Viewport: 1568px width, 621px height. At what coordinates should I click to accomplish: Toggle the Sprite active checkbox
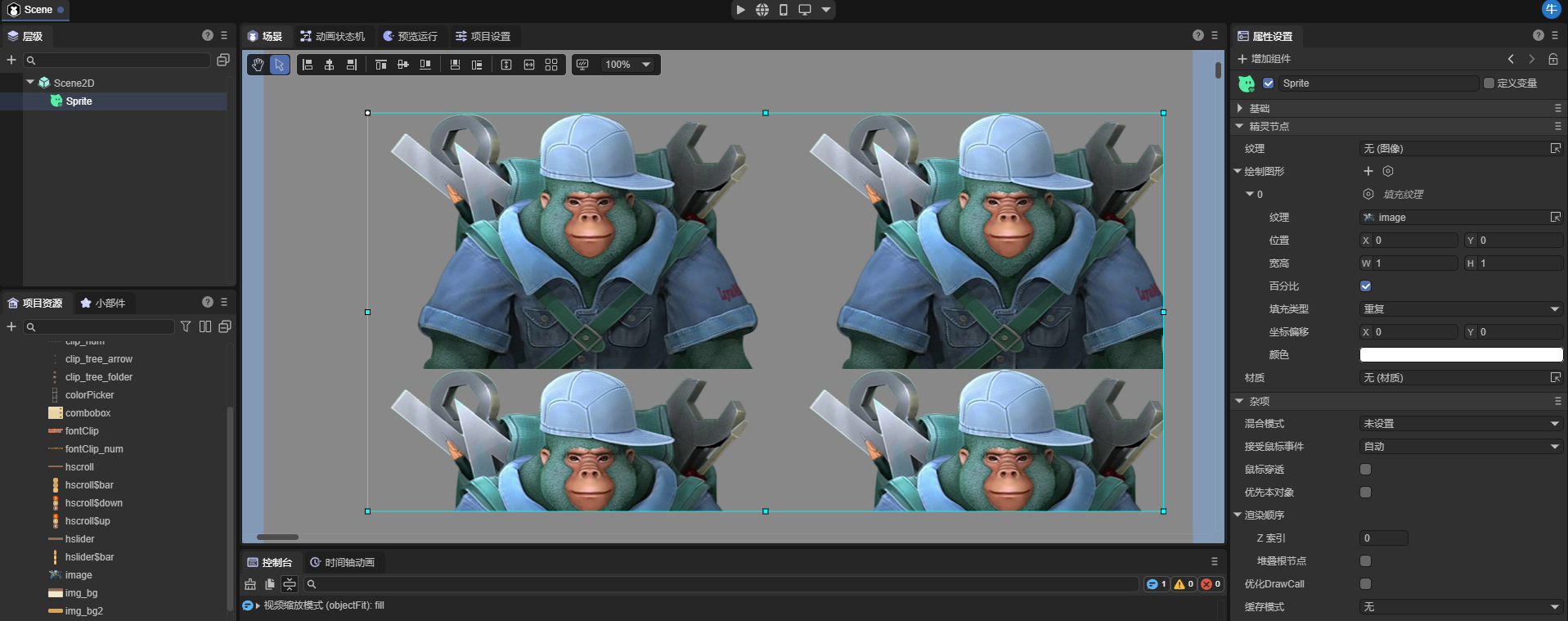[1268, 83]
